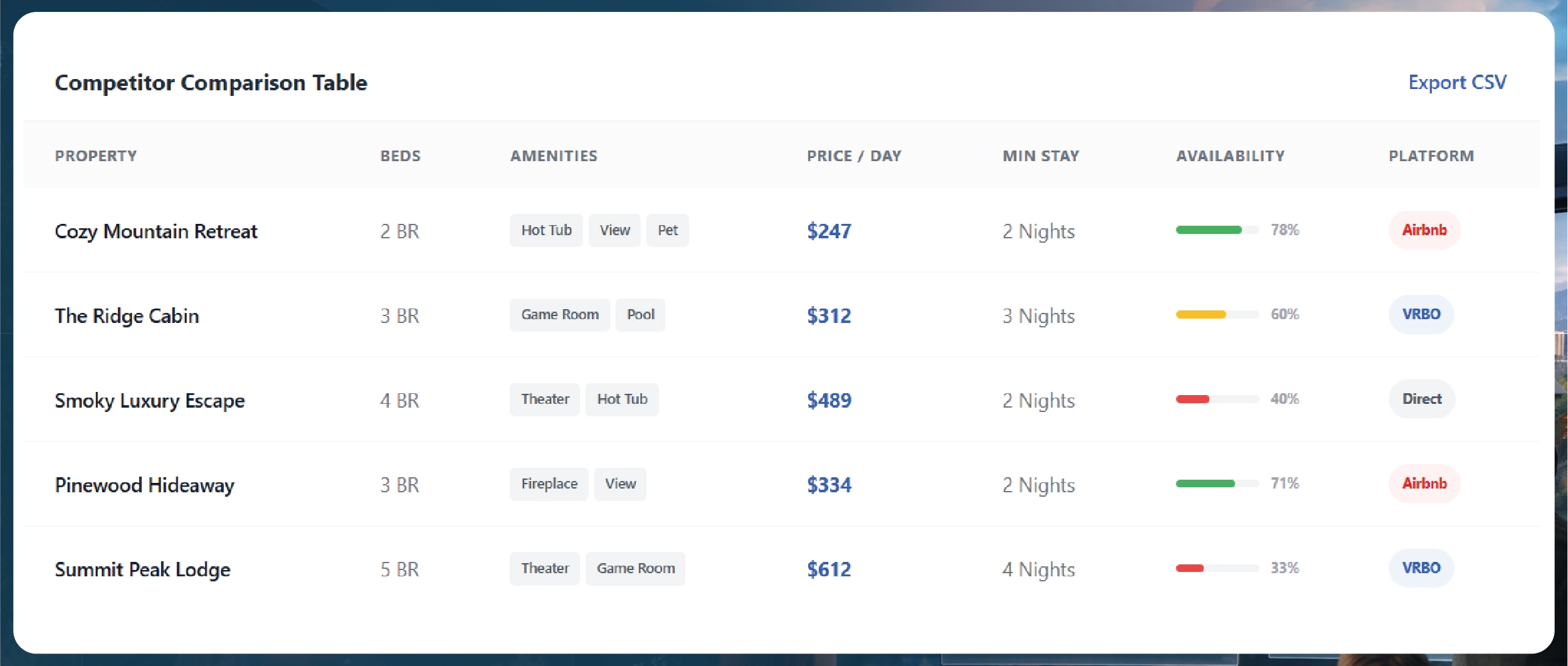Click the yellow 60% availability bar
This screenshot has width=1568, height=666.
(1217, 315)
